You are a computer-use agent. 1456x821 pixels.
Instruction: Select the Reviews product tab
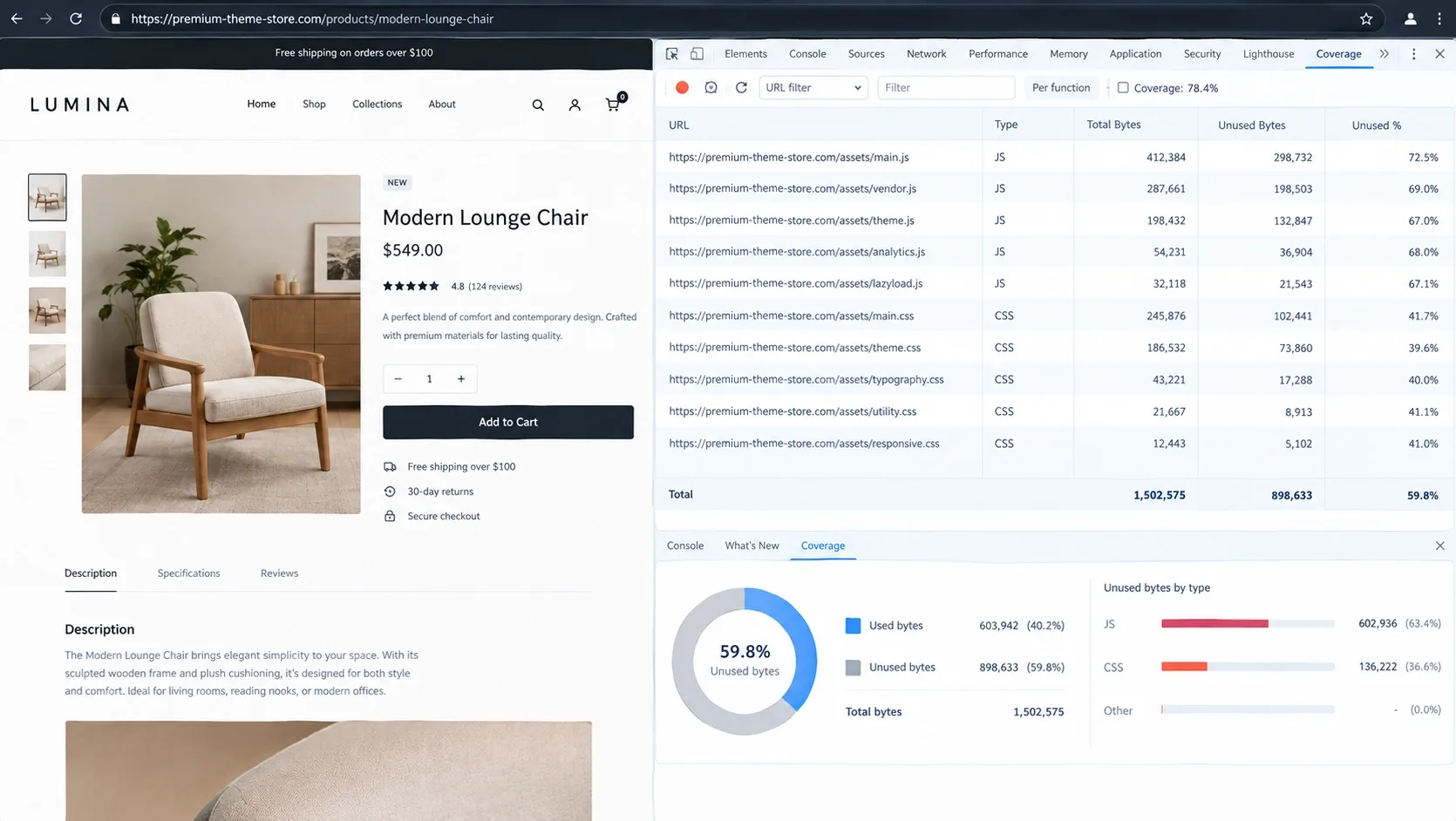279,573
